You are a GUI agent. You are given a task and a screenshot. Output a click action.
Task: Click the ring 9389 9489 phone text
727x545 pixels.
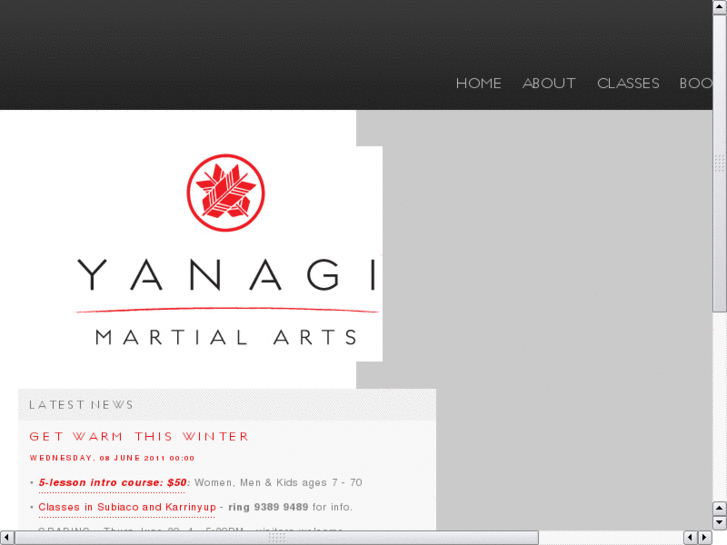pyautogui.click(x=268, y=507)
